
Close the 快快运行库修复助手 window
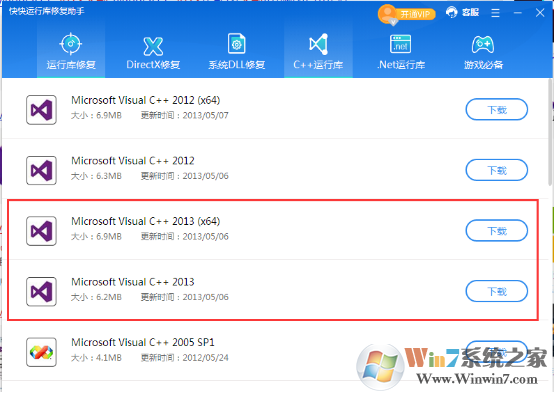click(x=540, y=13)
